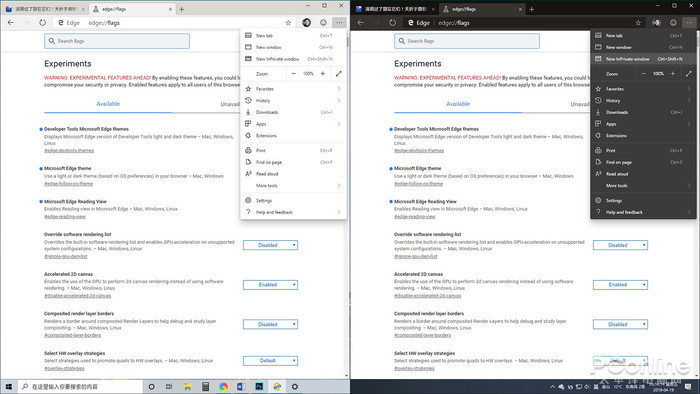Close the edge://flags tab in the light-theme window
Viewport: 700px width, 394px height.
point(170,9)
